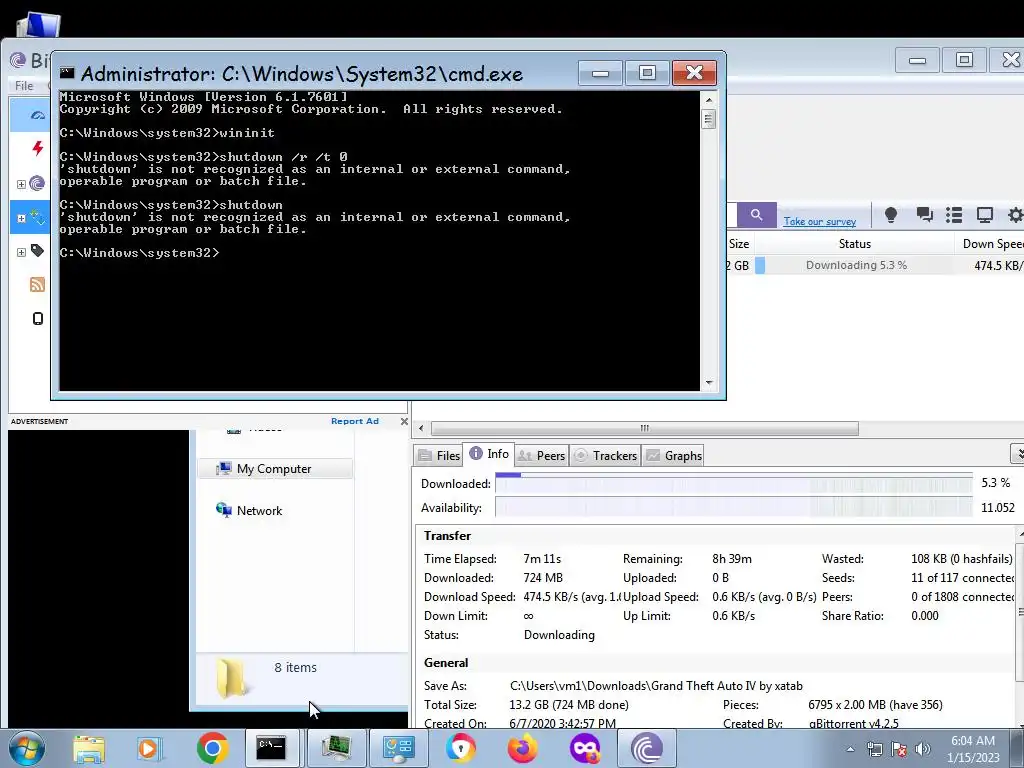This screenshot has height=768, width=1024.
Task: Select the red lightning bolt sidebar icon
Action: click(37, 148)
